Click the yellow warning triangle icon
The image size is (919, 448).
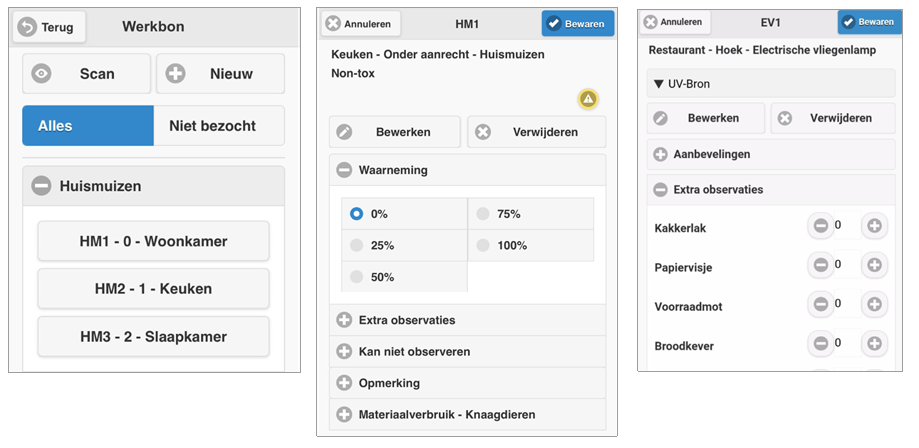tap(588, 98)
